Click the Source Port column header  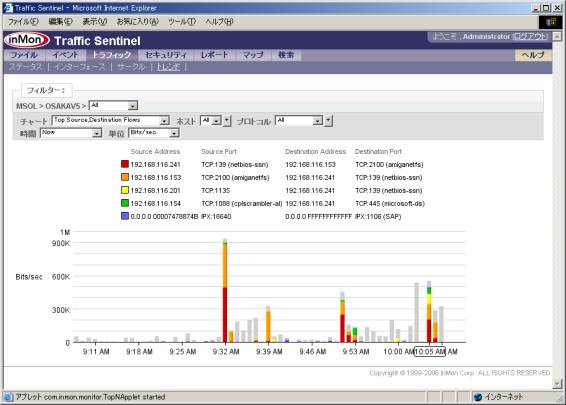(x=219, y=152)
